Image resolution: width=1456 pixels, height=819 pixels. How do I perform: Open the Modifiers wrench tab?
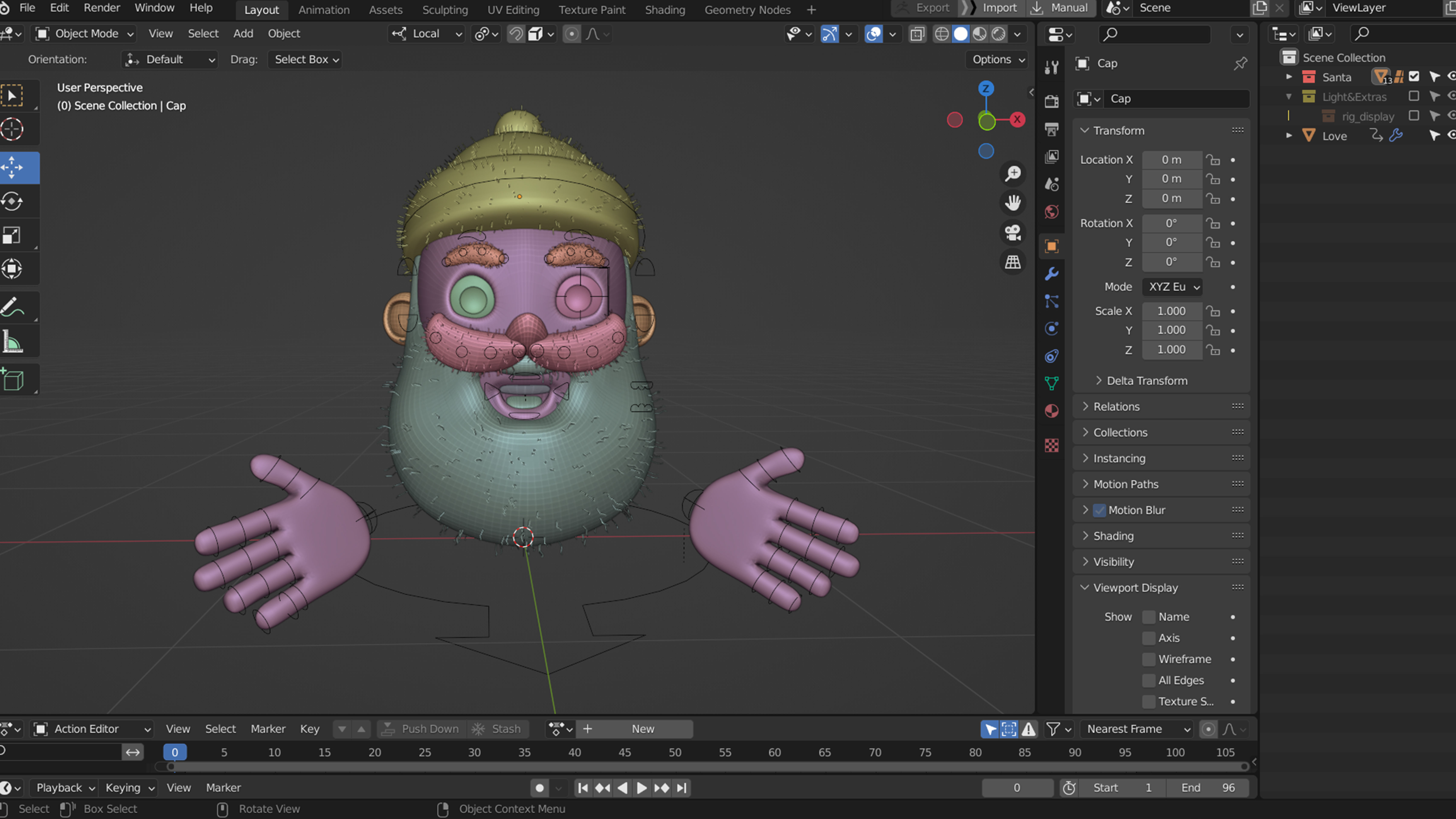1051,274
